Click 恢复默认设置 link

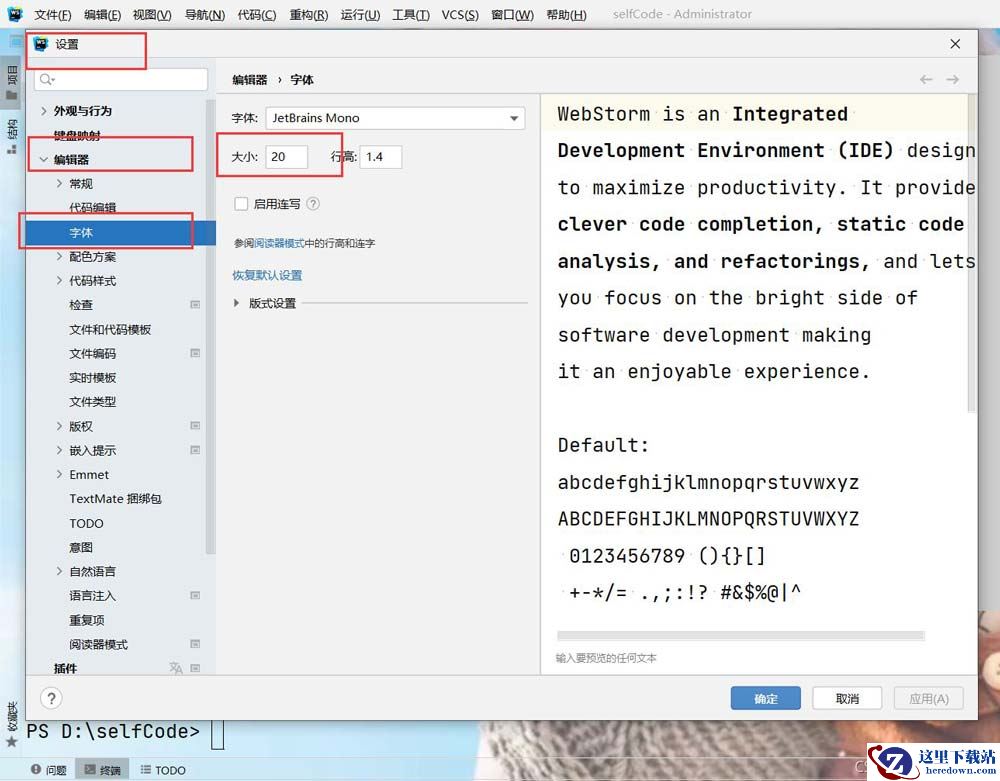(x=267, y=275)
